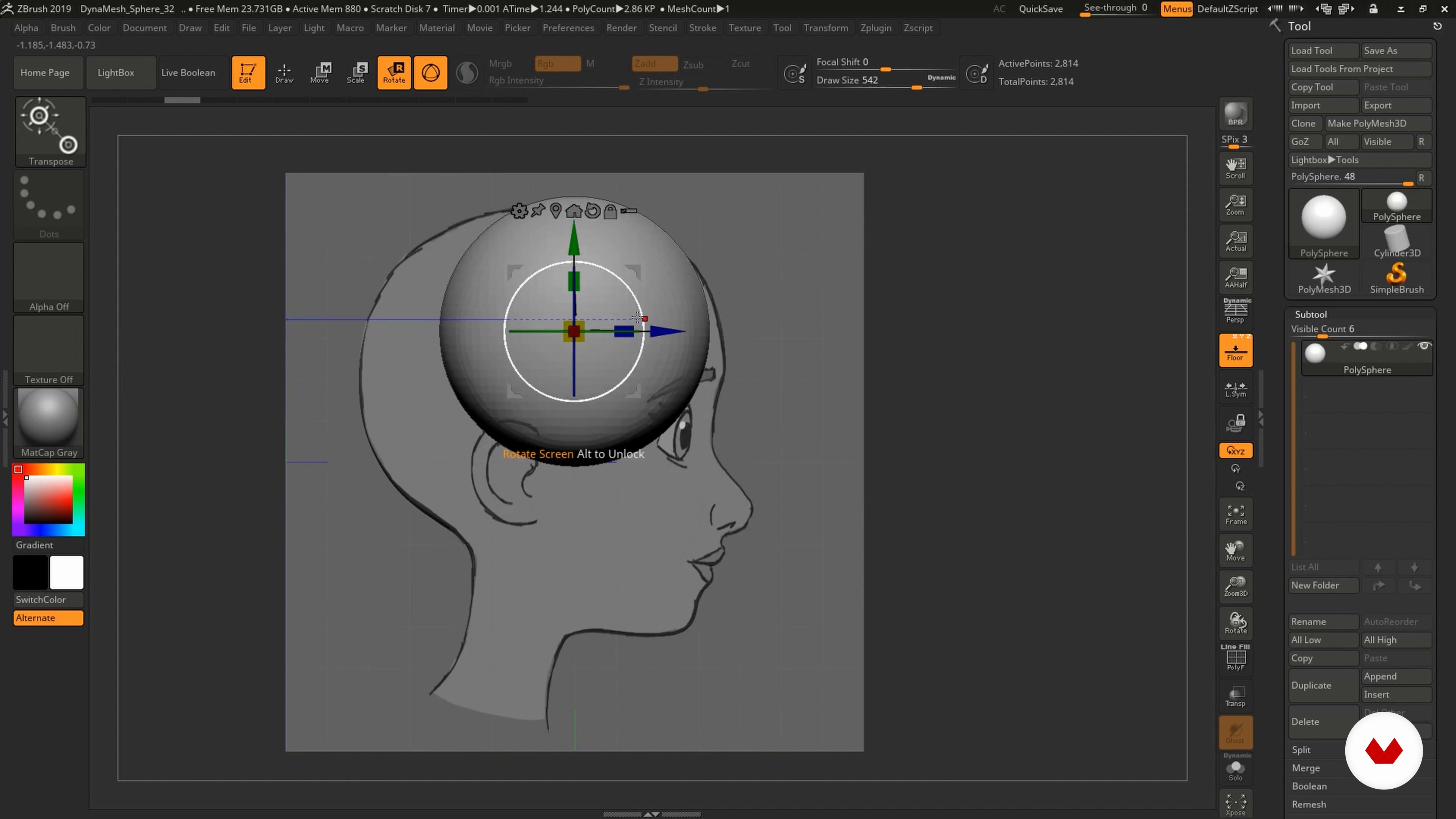
Task: Select the Zoom3D navigation icon
Action: click(x=1236, y=586)
